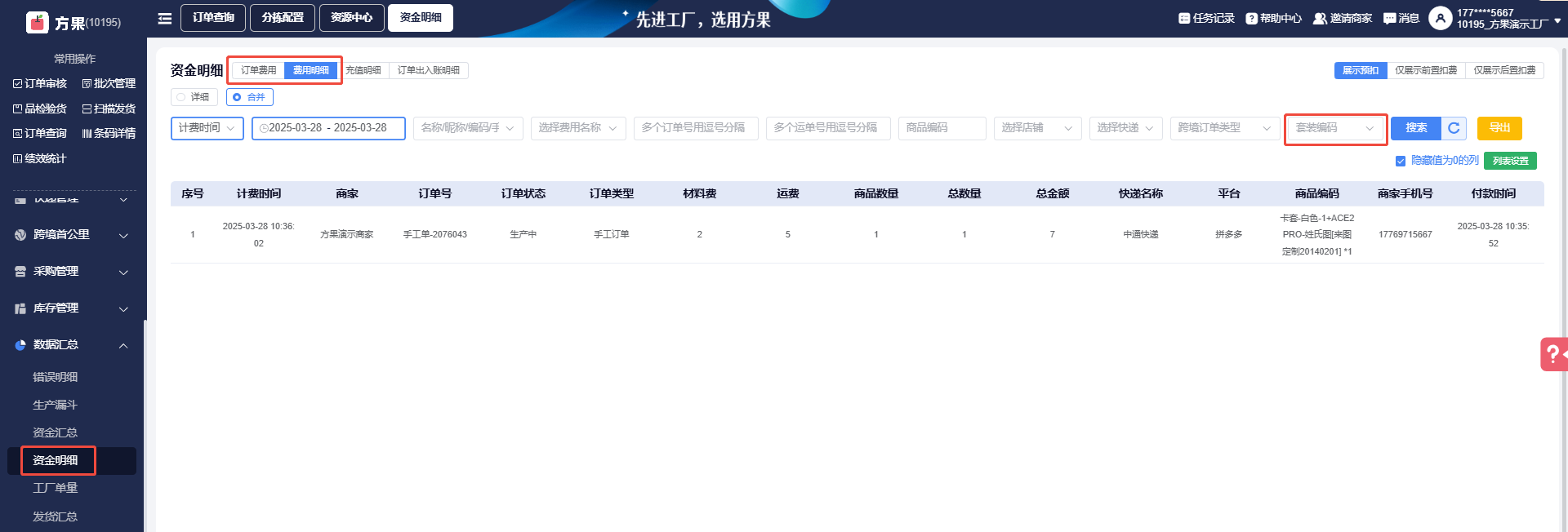Open the 计费时间 dropdown
1568x532 pixels.
[207, 128]
